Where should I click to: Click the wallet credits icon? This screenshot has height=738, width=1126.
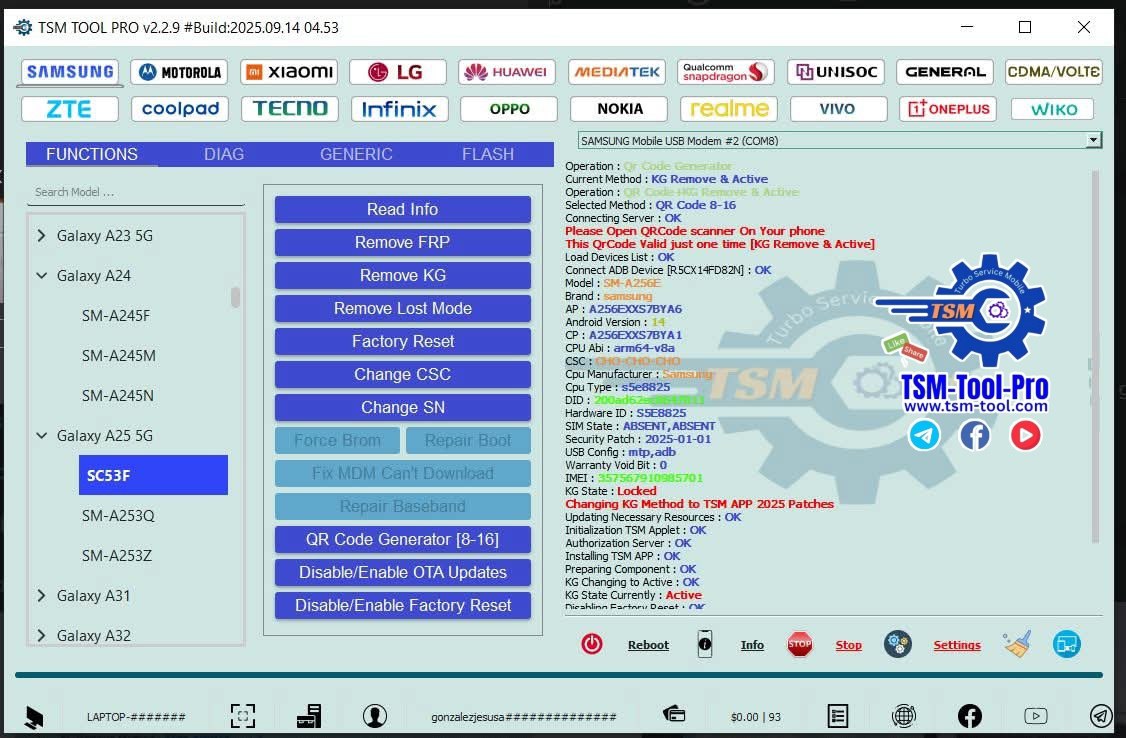[x=674, y=714]
